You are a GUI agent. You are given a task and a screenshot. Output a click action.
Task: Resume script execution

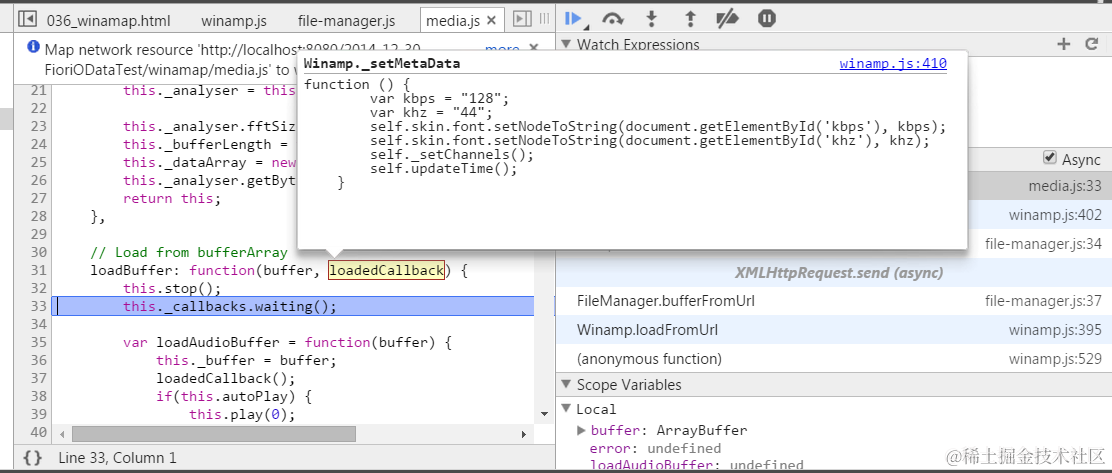(x=574, y=19)
